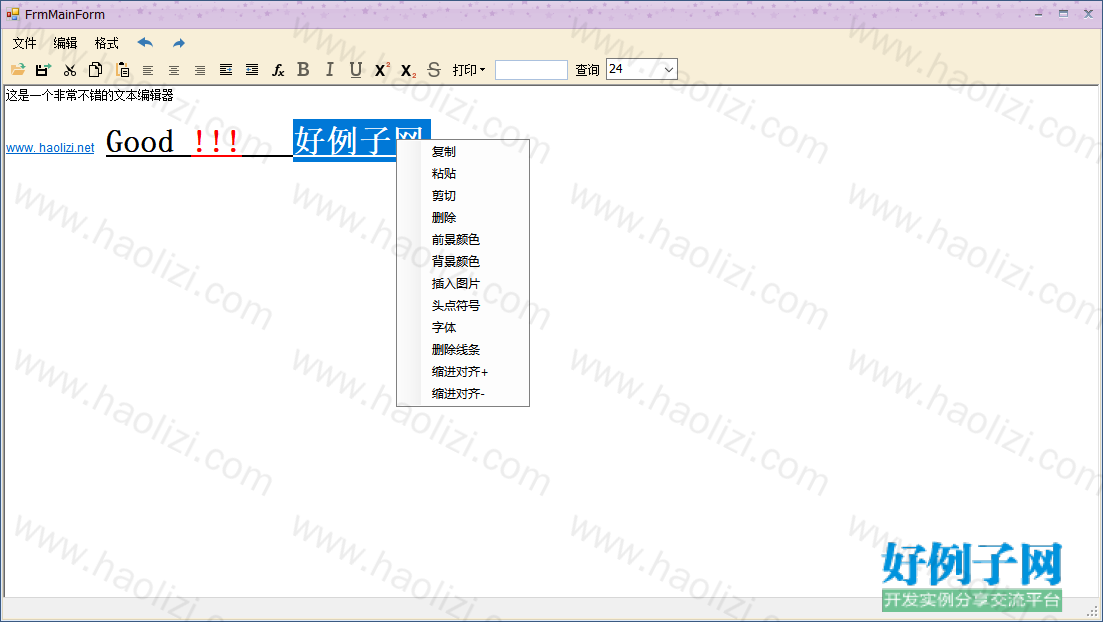Open a file with the folder icon
Viewport: 1103px width, 622px height.
(18, 70)
